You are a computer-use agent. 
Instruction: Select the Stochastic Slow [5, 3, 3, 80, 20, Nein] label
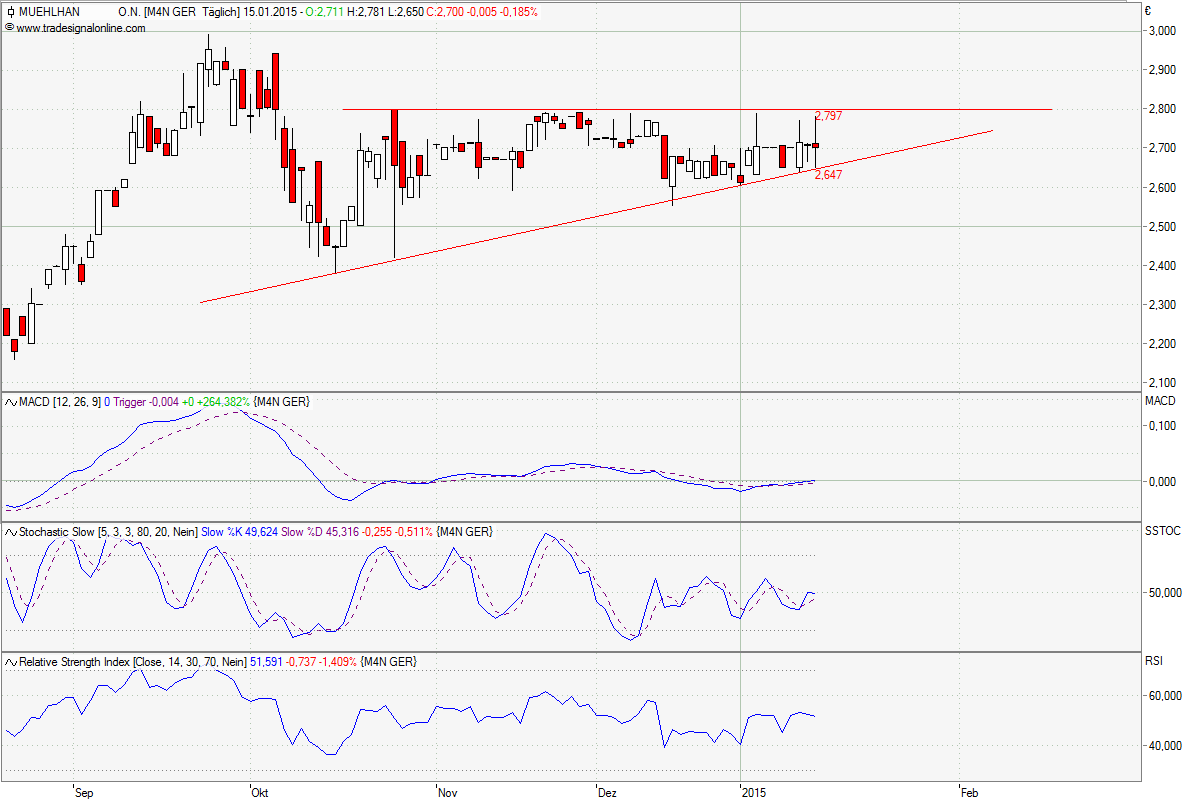108,532
